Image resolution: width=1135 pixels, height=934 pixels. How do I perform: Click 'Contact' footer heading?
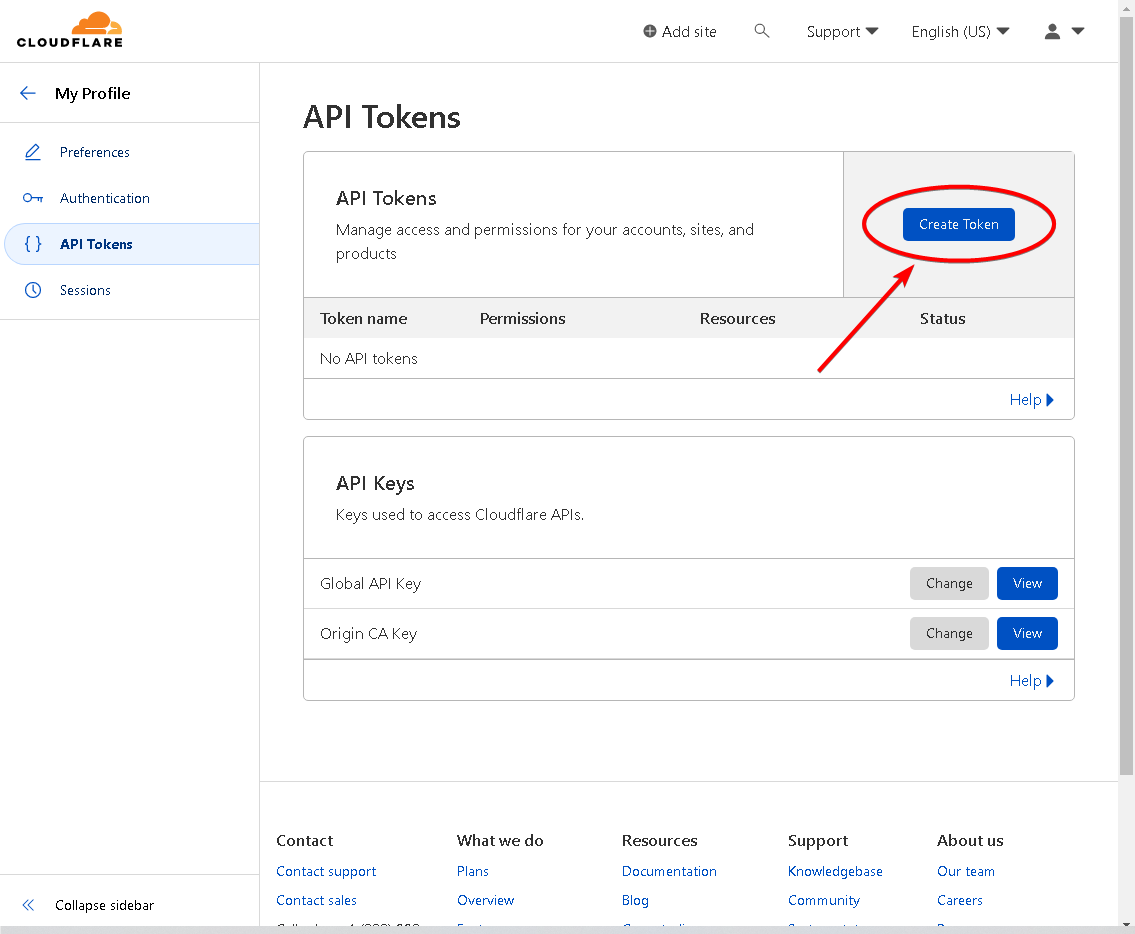305,841
